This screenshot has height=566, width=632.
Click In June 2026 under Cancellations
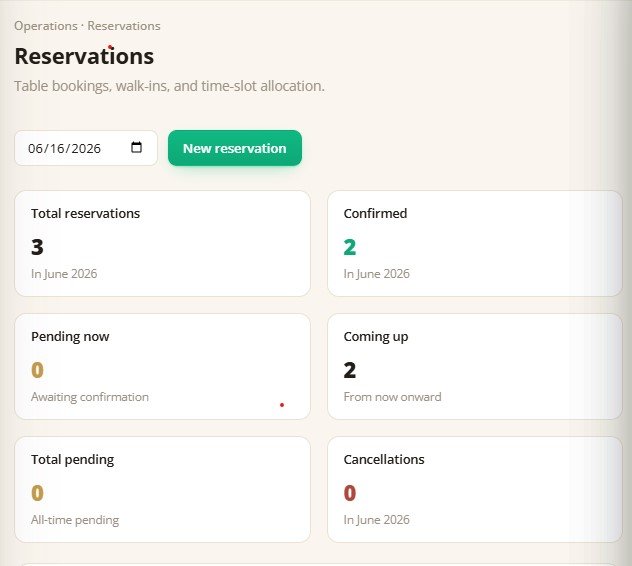[x=376, y=520]
